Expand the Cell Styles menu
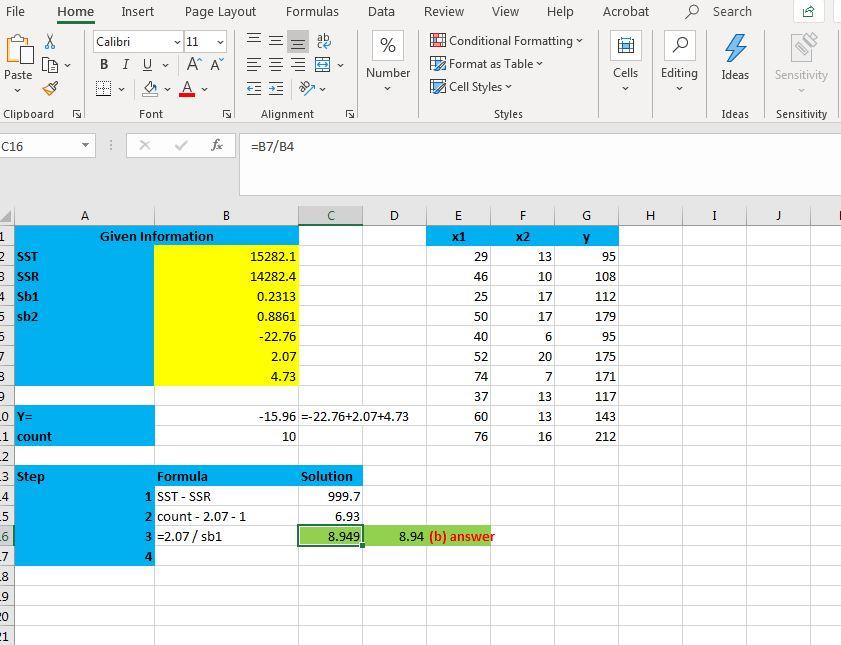Image resolution: width=841 pixels, height=645 pixels. [x=470, y=86]
